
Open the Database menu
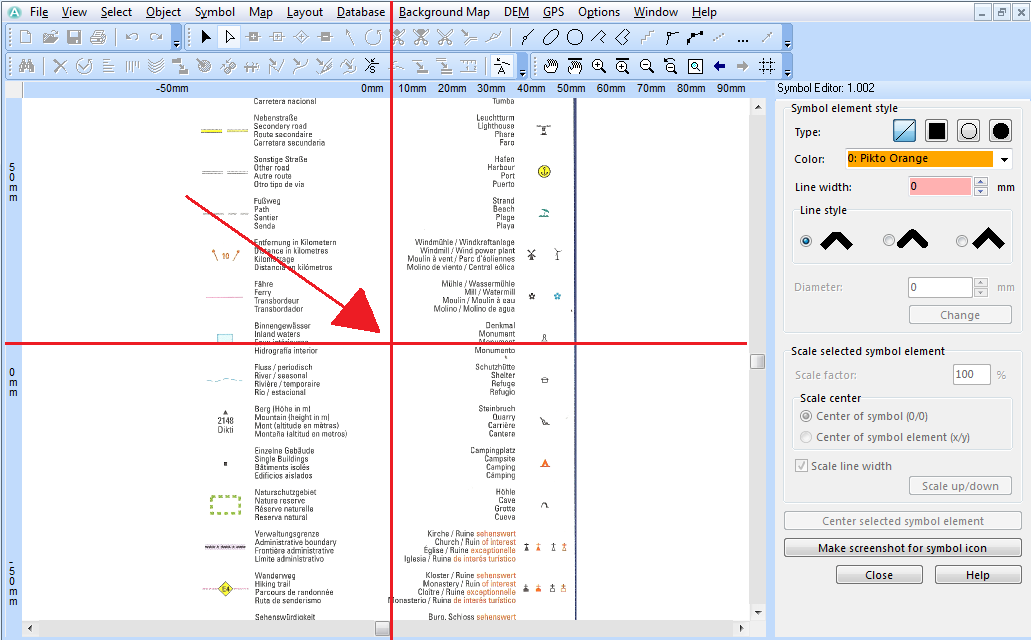[x=361, y=12]
